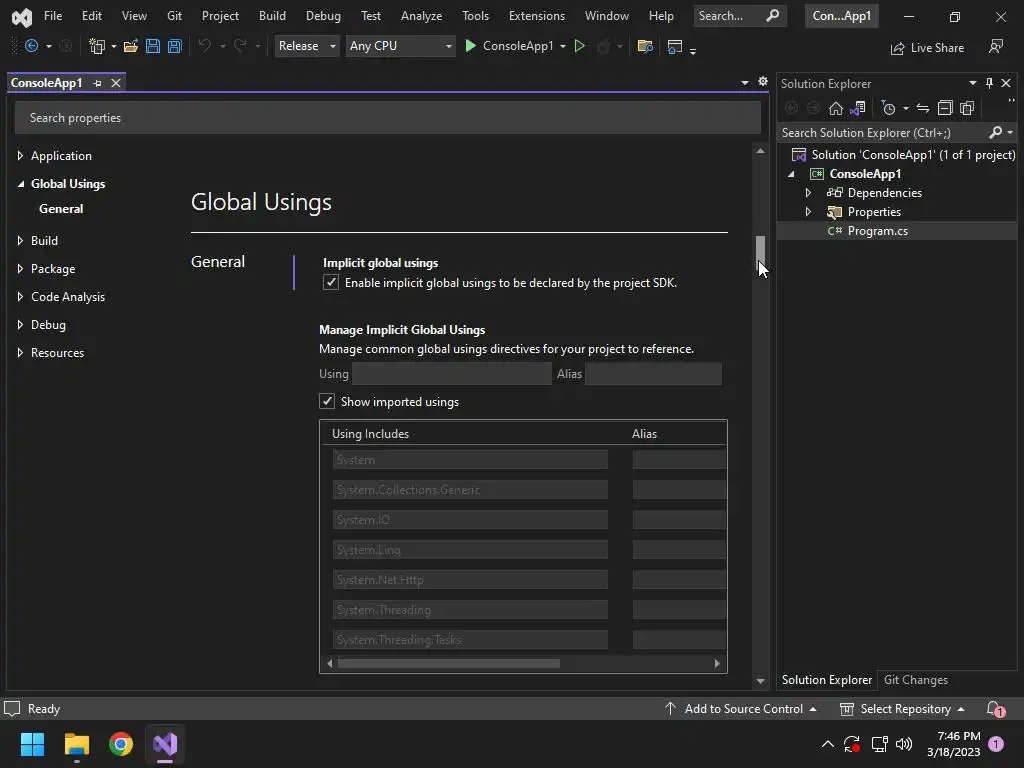Open the Release configuration dropdown
This screenshot has width=1024, height=768.
[307, 46]
